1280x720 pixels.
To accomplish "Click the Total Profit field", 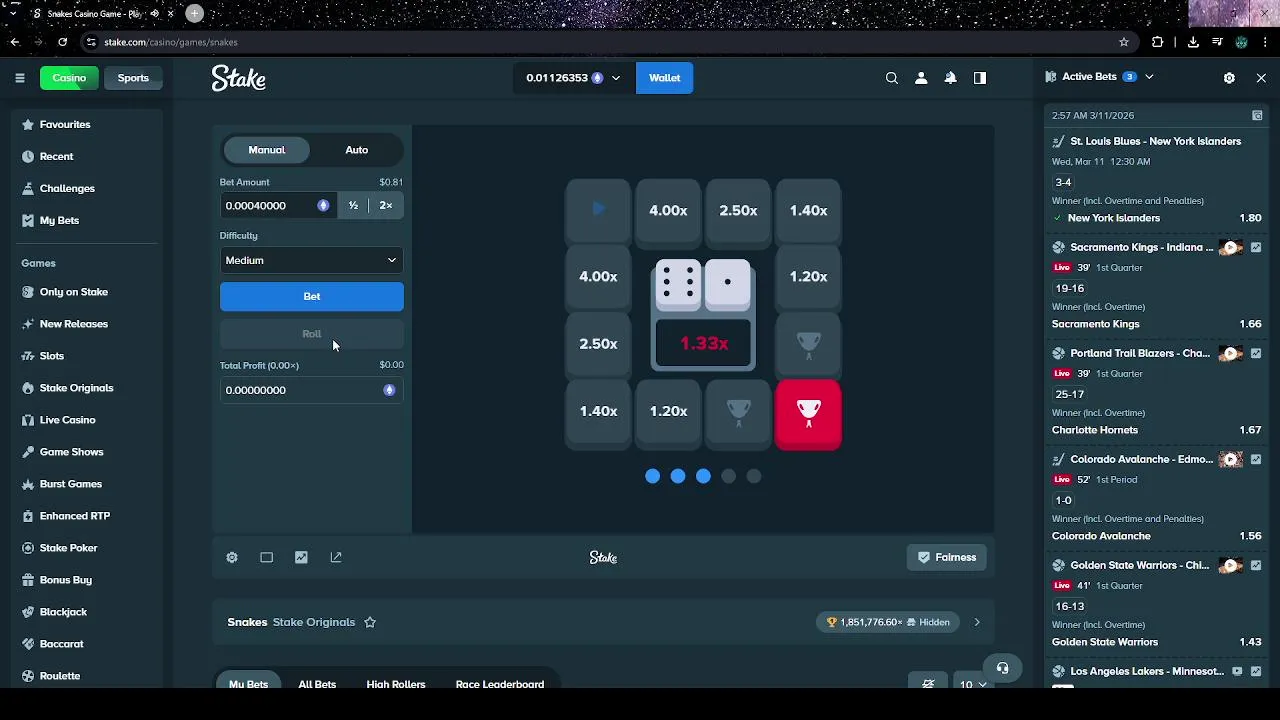I will point(312,390).
